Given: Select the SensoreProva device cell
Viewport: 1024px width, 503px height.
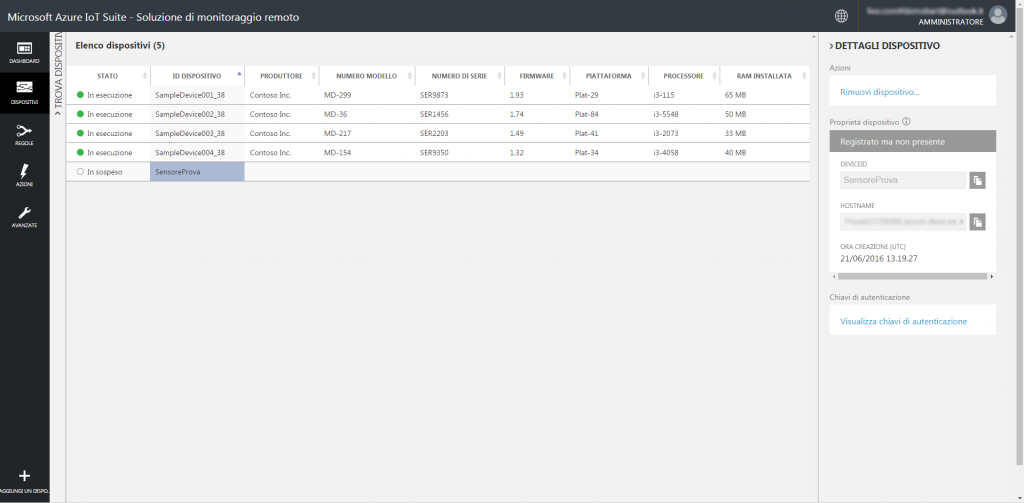Looking at the screenshot, I should coord(197,172).
